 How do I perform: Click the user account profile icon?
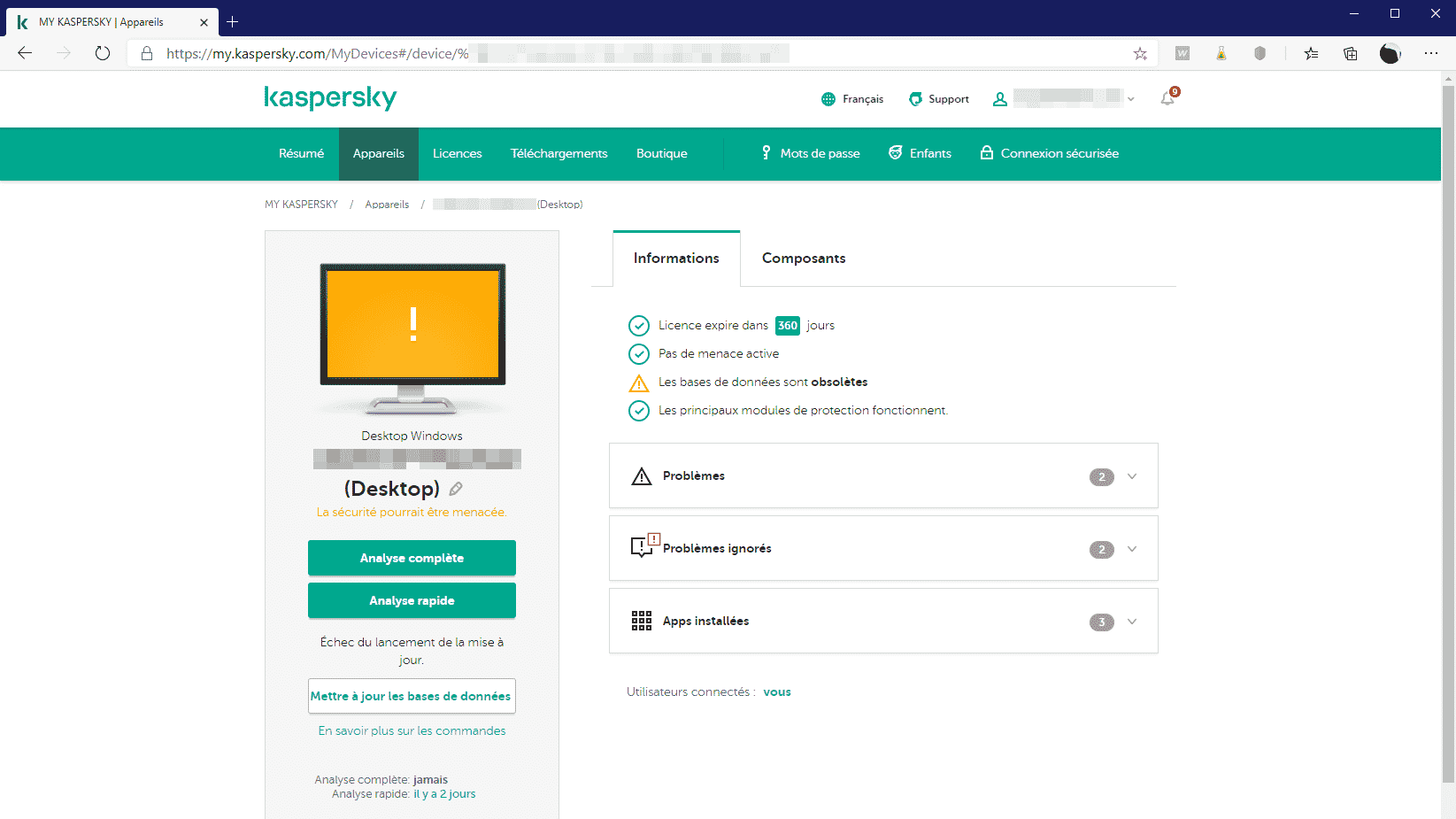click(x=1000, y=99)
